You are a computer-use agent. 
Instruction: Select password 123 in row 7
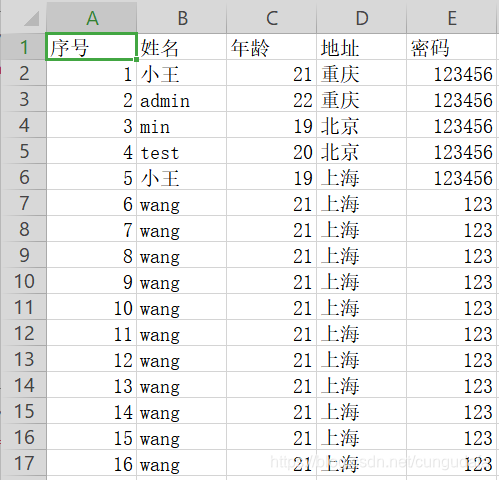click(452, 203)
